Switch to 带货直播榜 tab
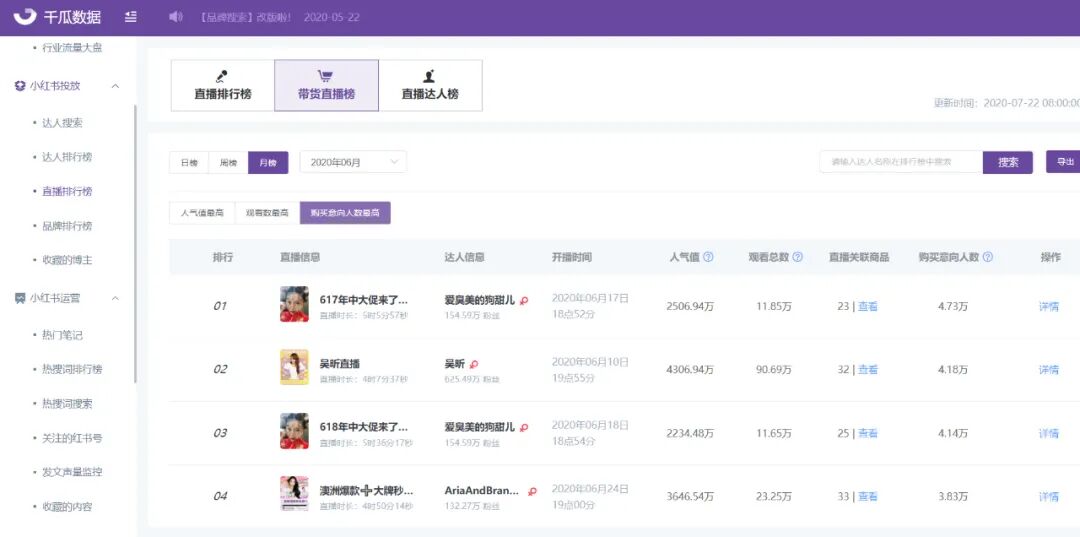The width and height of the screenshot is (1080, 537). click(326, 85)
